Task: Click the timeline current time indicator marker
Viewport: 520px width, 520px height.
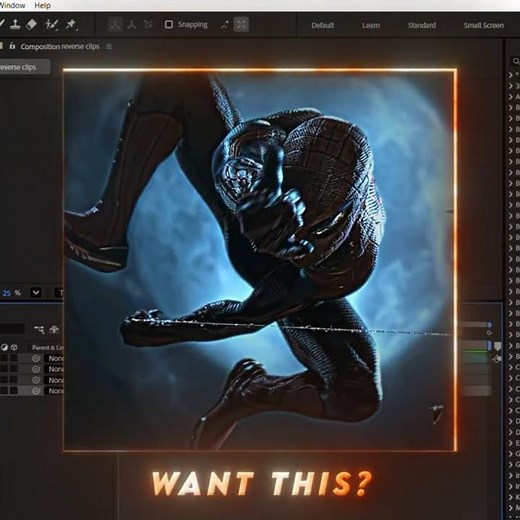Action: click(x=497, y=347)
